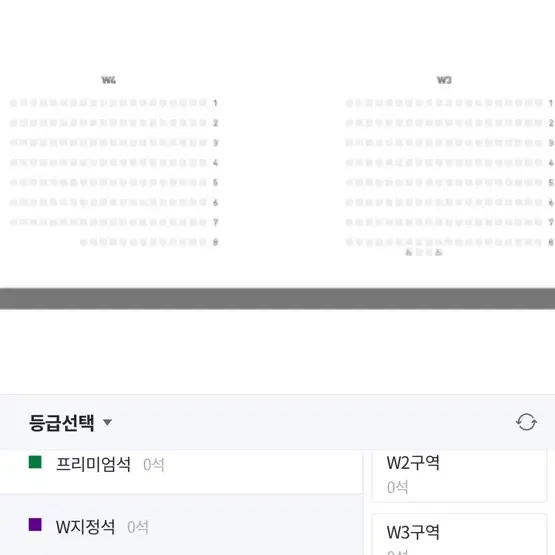This screenshot has width=555, height=555.
Task: Expand the 등급선택 dropdown arrow
Action: pos(107,422)
